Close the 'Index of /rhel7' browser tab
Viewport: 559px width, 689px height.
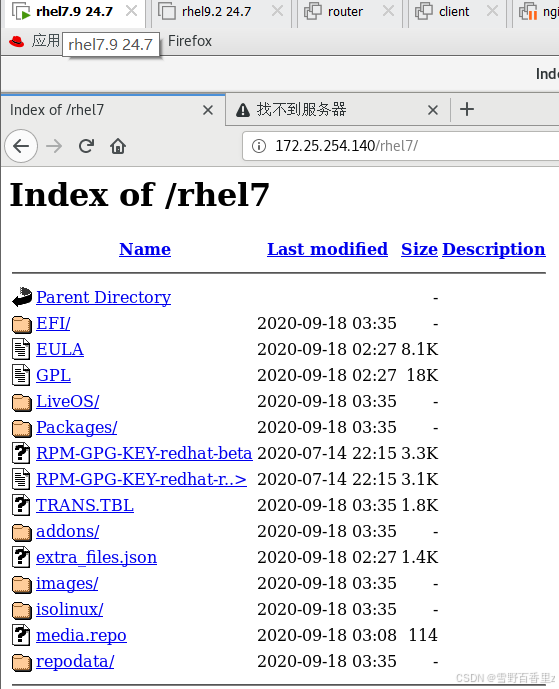(208, 110)
